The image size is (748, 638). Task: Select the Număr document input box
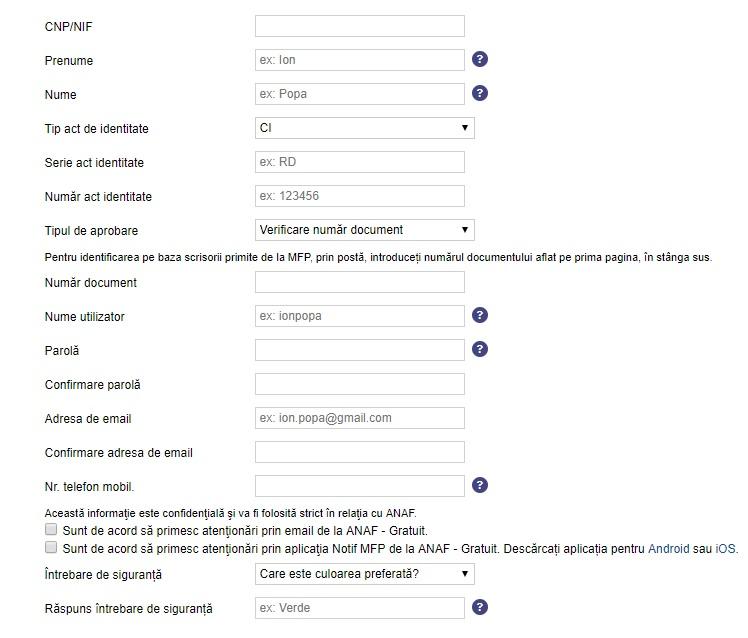(x=360, y=282)
